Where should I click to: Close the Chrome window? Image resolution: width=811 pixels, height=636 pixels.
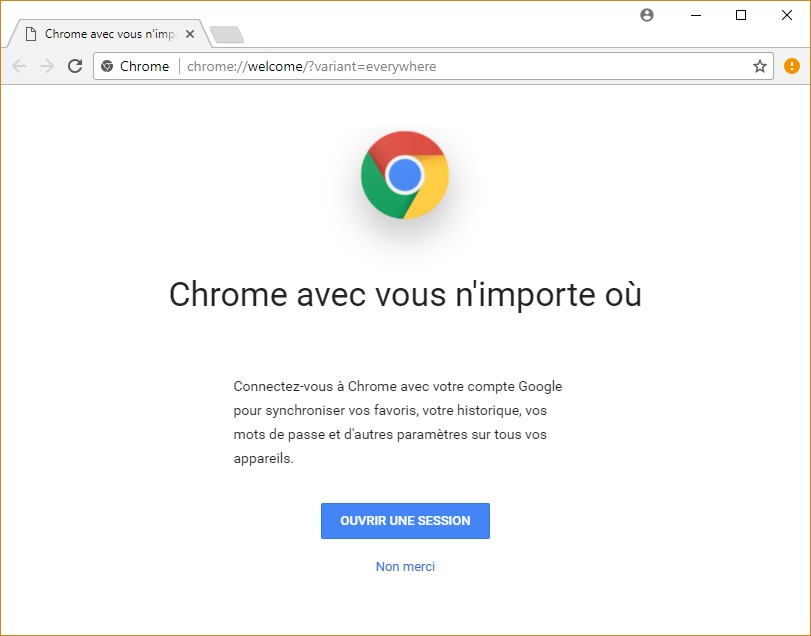click(x=787, y=15)
